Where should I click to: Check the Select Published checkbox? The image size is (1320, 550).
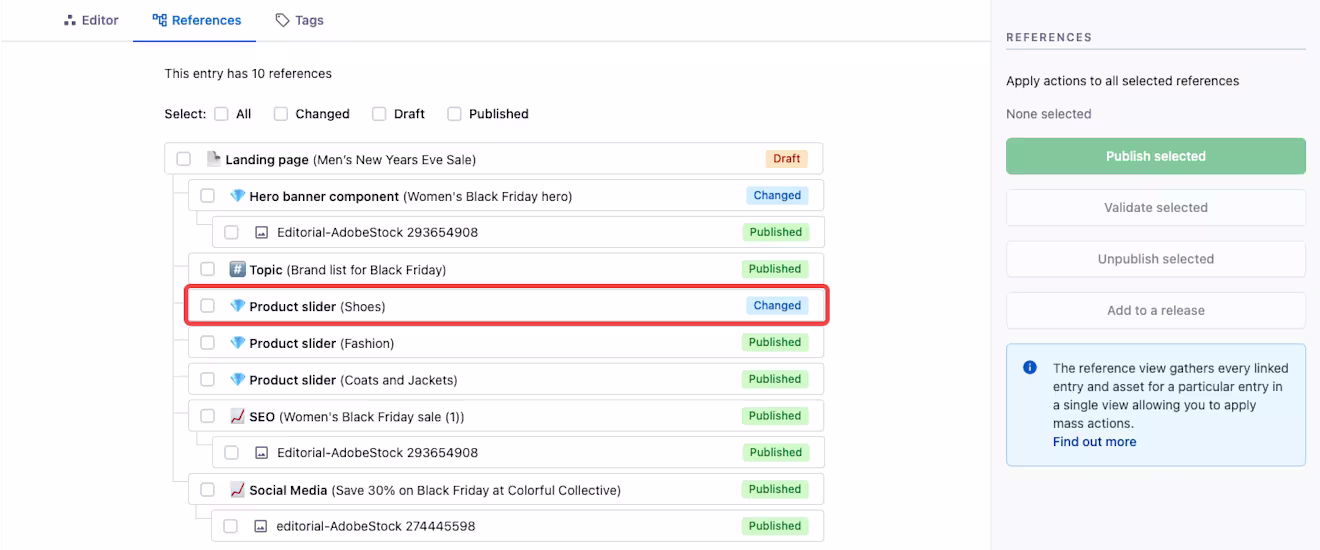point(454,114)
